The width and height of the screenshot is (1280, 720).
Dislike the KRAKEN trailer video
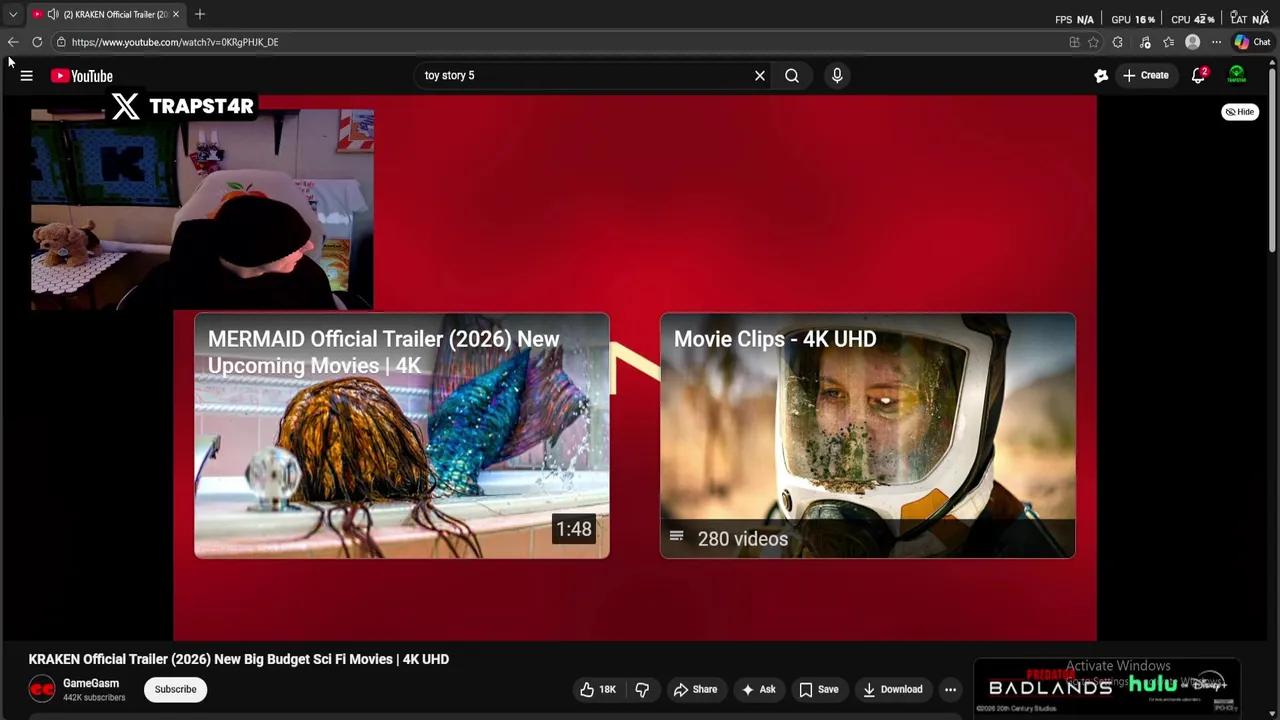pyautogui.click(x=642, y=689)
